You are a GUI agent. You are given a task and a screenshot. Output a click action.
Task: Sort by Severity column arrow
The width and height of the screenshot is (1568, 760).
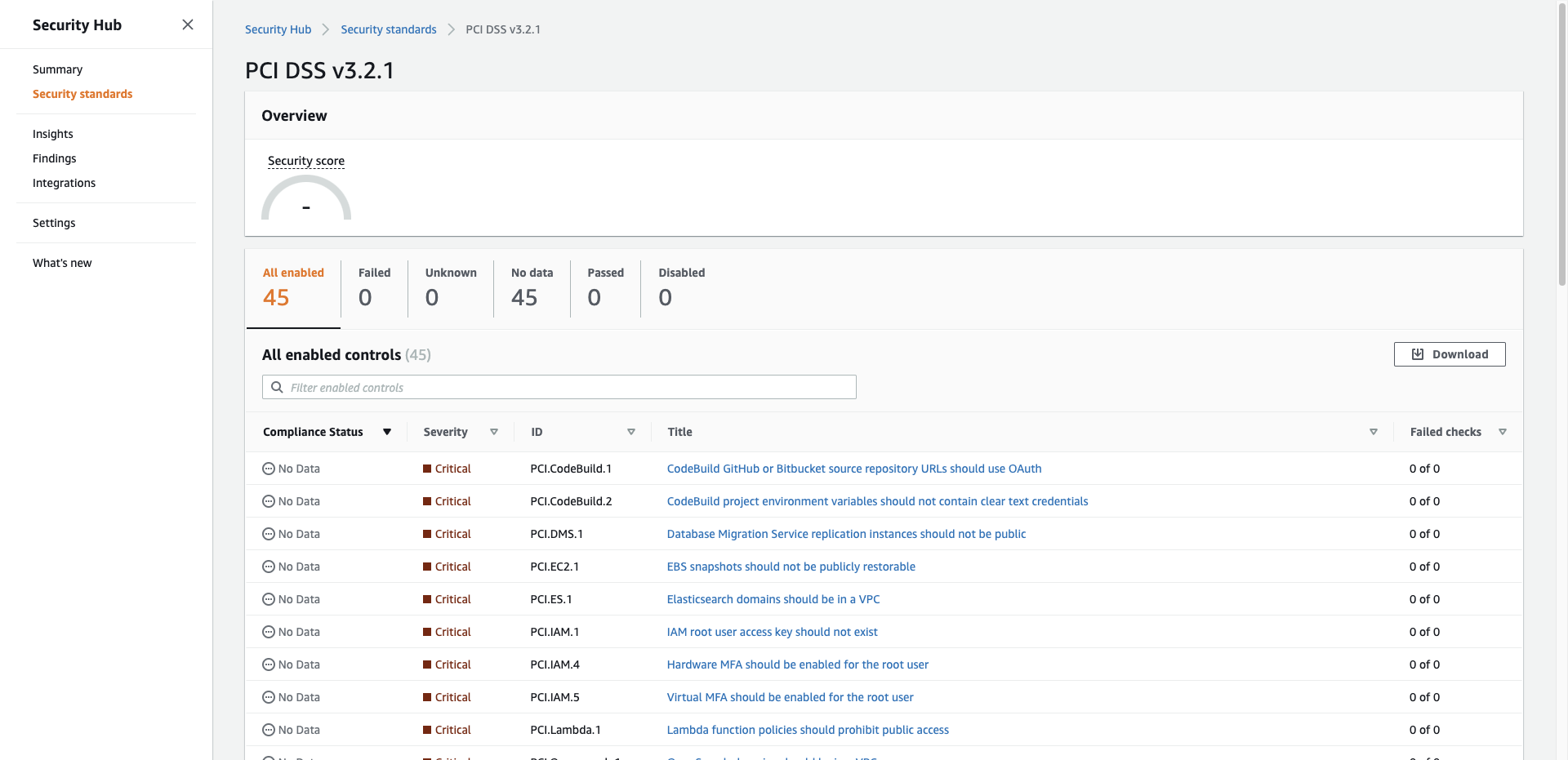point(494,432)
